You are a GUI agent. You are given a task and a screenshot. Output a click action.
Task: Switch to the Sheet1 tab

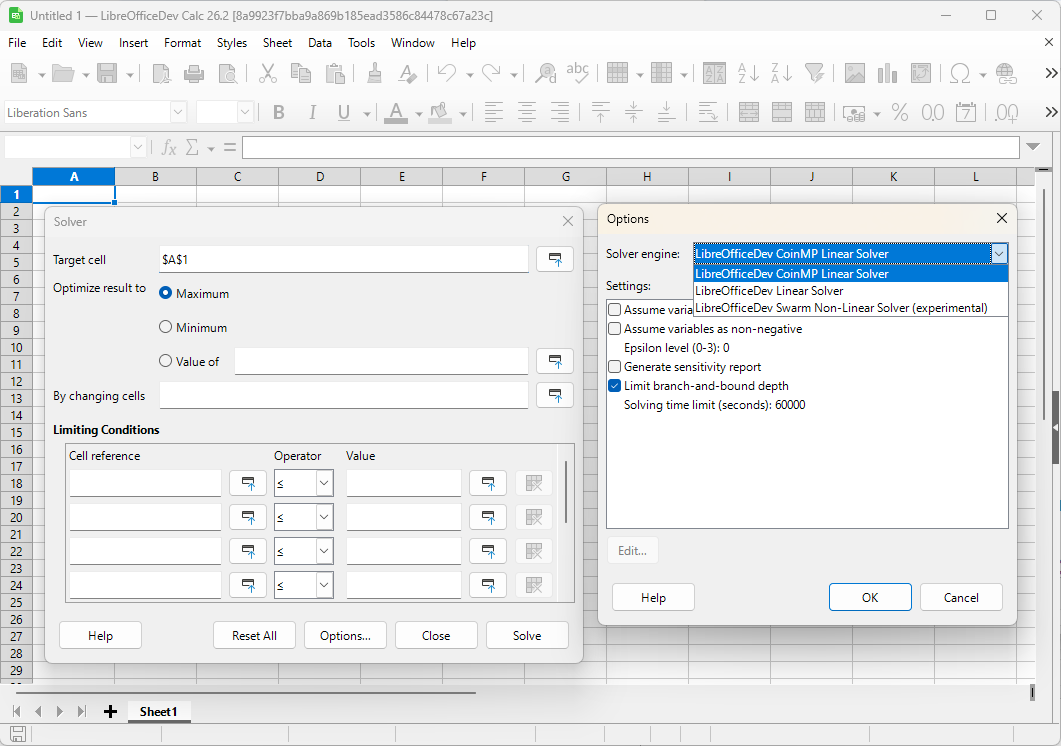pos(158,712)
